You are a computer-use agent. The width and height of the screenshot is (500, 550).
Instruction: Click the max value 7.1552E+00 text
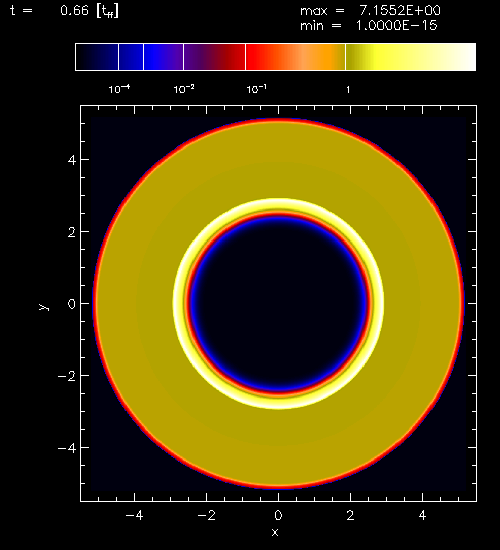(400, 11)
